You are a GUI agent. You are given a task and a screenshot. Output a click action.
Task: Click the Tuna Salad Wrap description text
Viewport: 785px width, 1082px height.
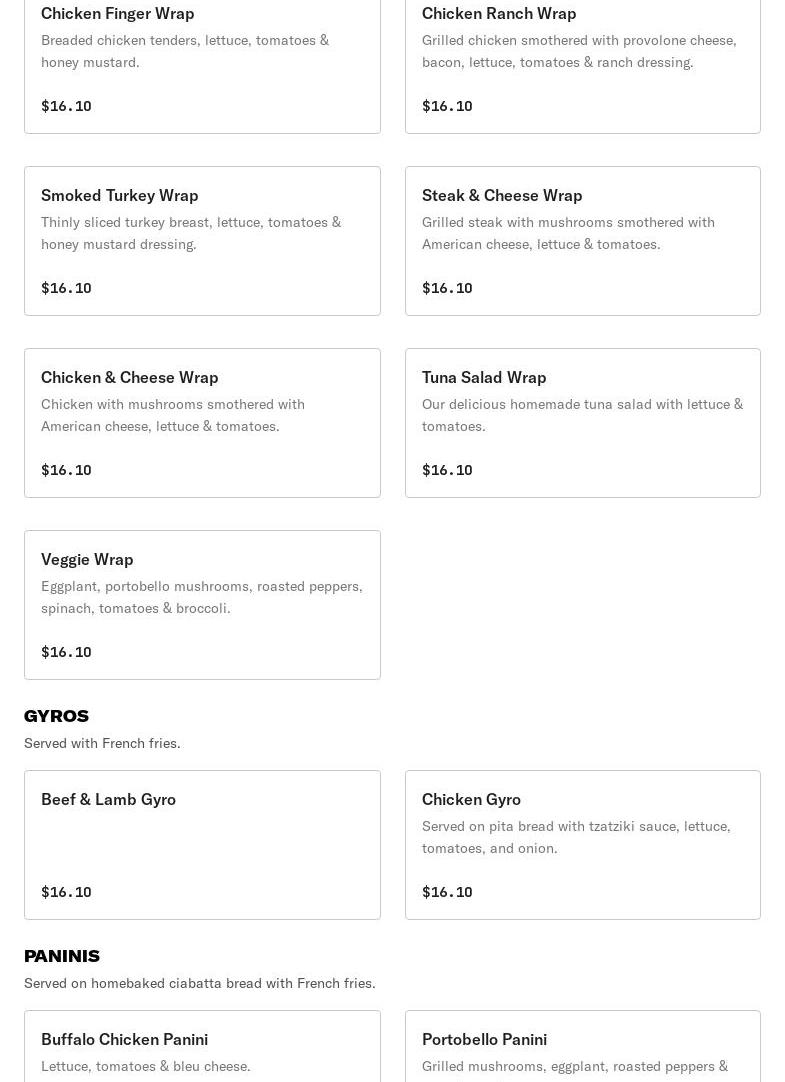pyautogui.click(x=582, y=415)
